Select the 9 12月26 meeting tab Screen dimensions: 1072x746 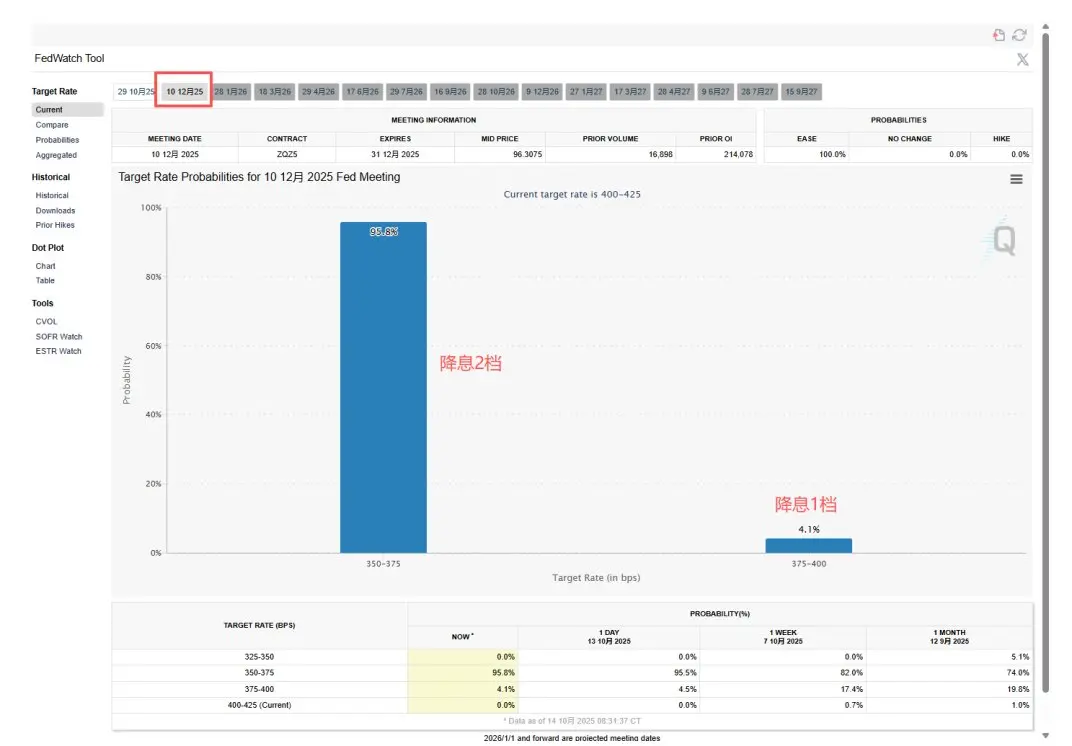coord(542,92)
